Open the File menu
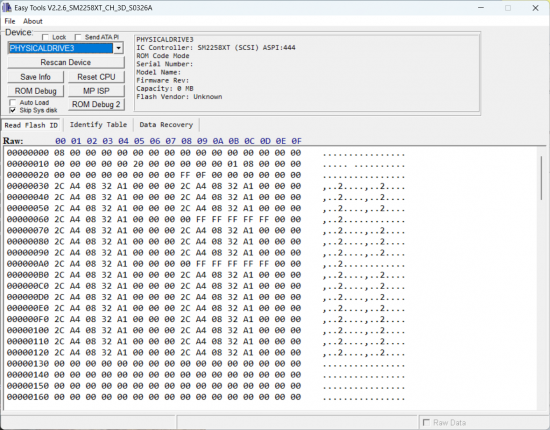 click(10, 21)
